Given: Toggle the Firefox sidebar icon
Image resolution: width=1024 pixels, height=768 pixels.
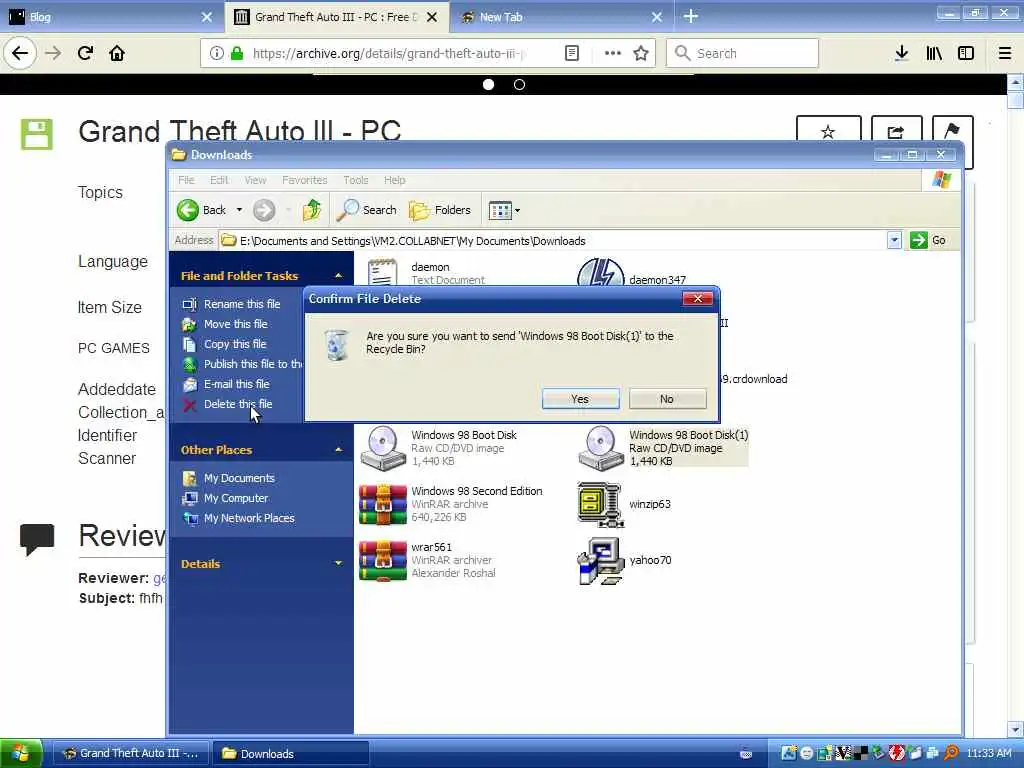Looking at the screenshot, I should [966, 53].
